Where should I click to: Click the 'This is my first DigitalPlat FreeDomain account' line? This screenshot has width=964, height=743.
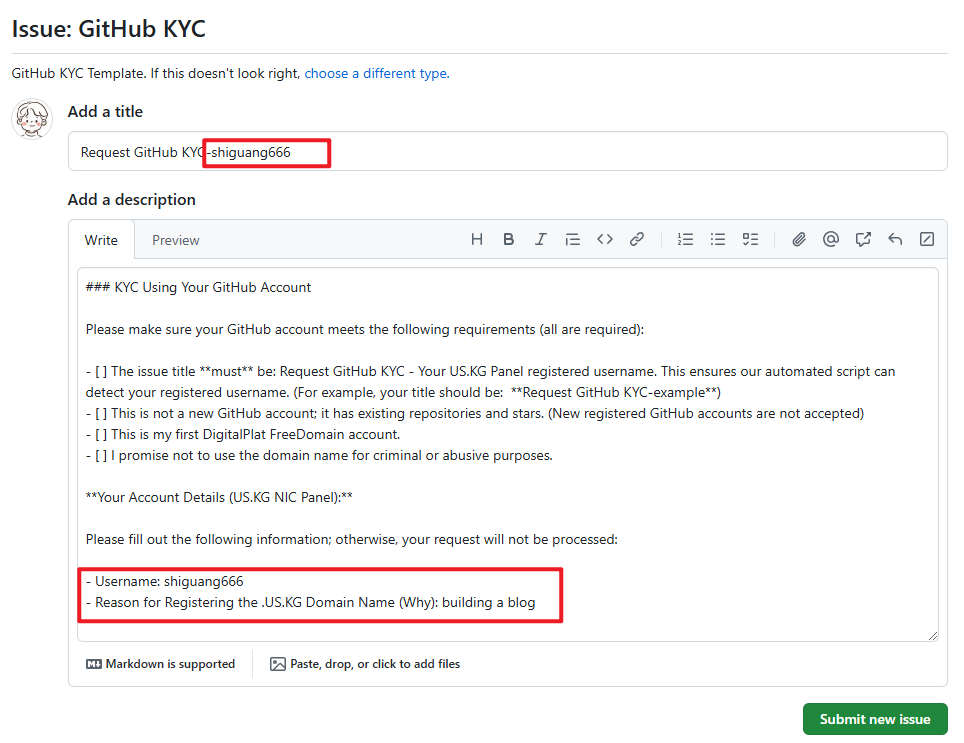click(243, 434)
